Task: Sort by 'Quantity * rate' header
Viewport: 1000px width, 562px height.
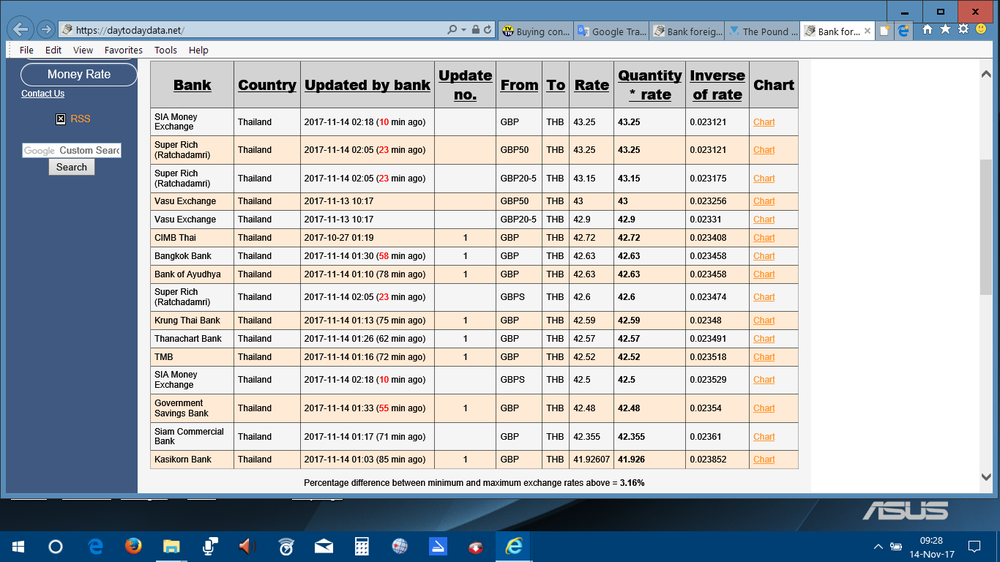Action: (x=650, y=85)
